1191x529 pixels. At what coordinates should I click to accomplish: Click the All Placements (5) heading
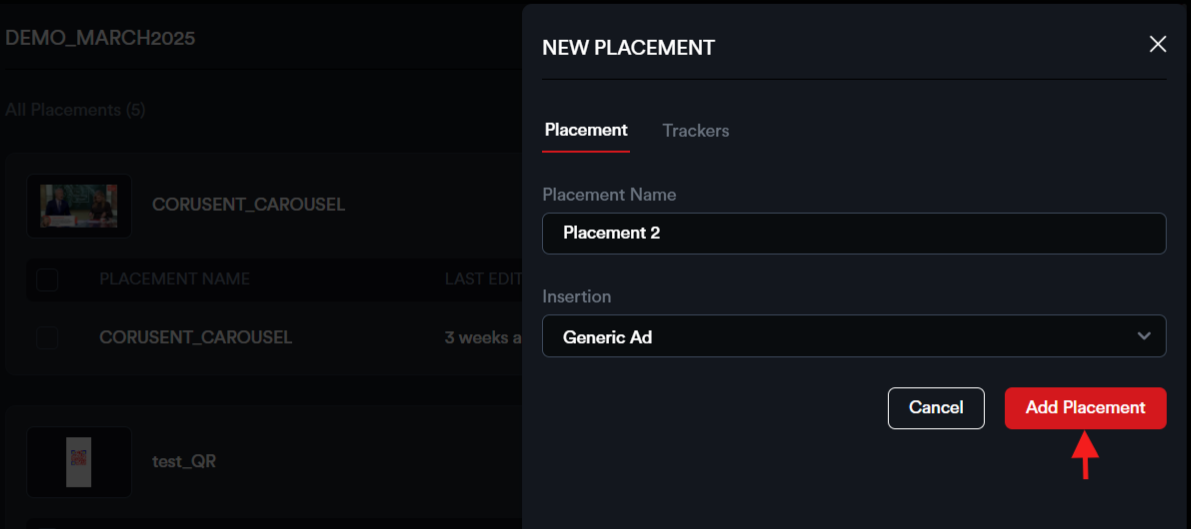75,110
